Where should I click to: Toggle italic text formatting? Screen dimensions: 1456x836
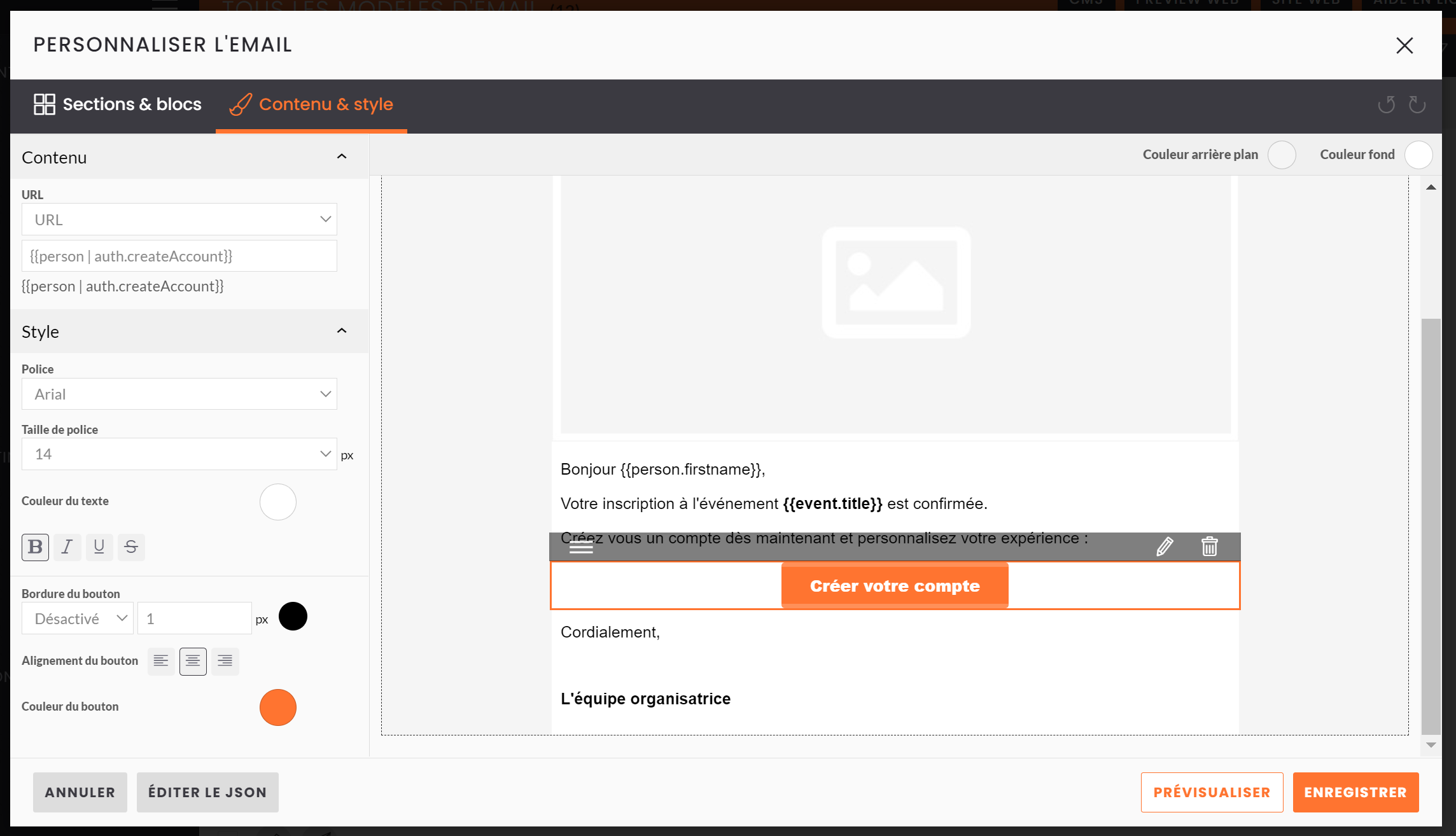click(67, 547)
